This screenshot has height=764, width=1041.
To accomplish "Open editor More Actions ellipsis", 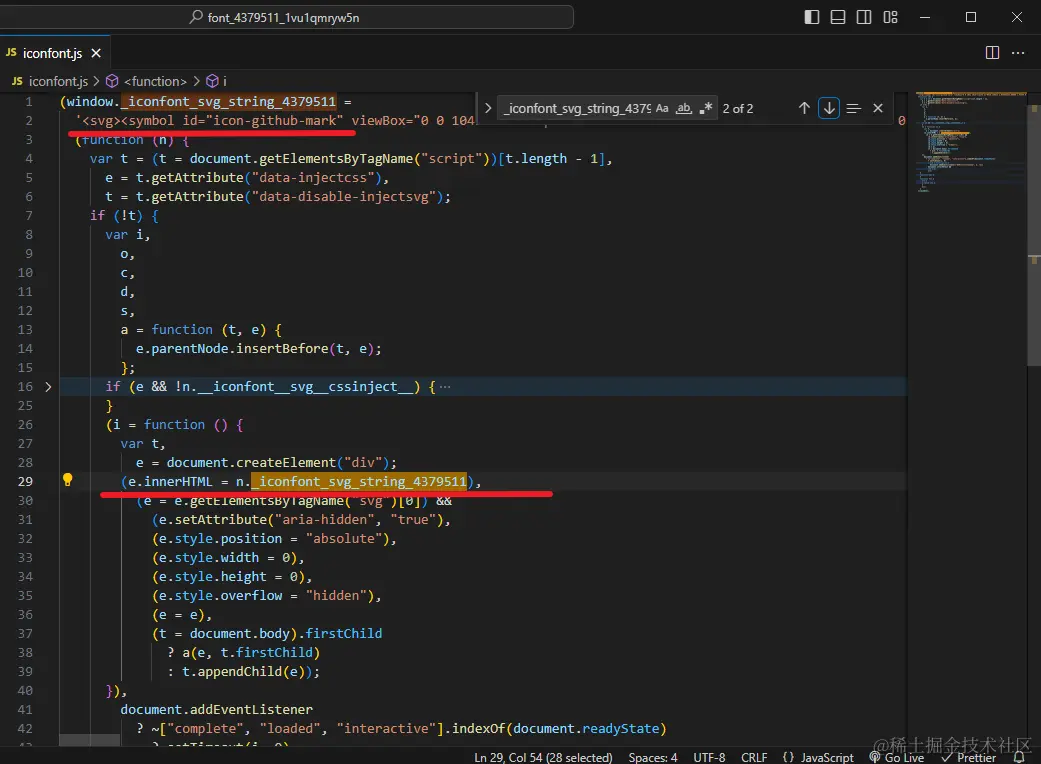I will [1018, 53].
